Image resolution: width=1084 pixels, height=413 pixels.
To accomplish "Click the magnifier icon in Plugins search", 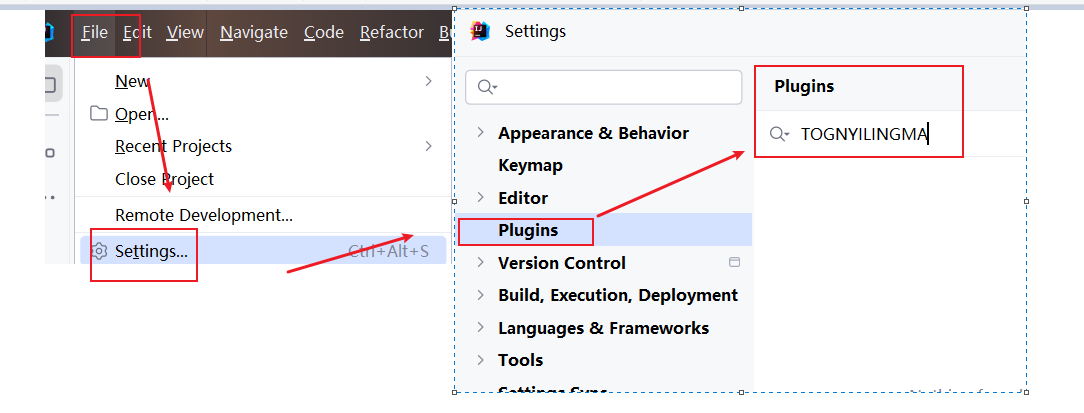I will tap(779, 135).
